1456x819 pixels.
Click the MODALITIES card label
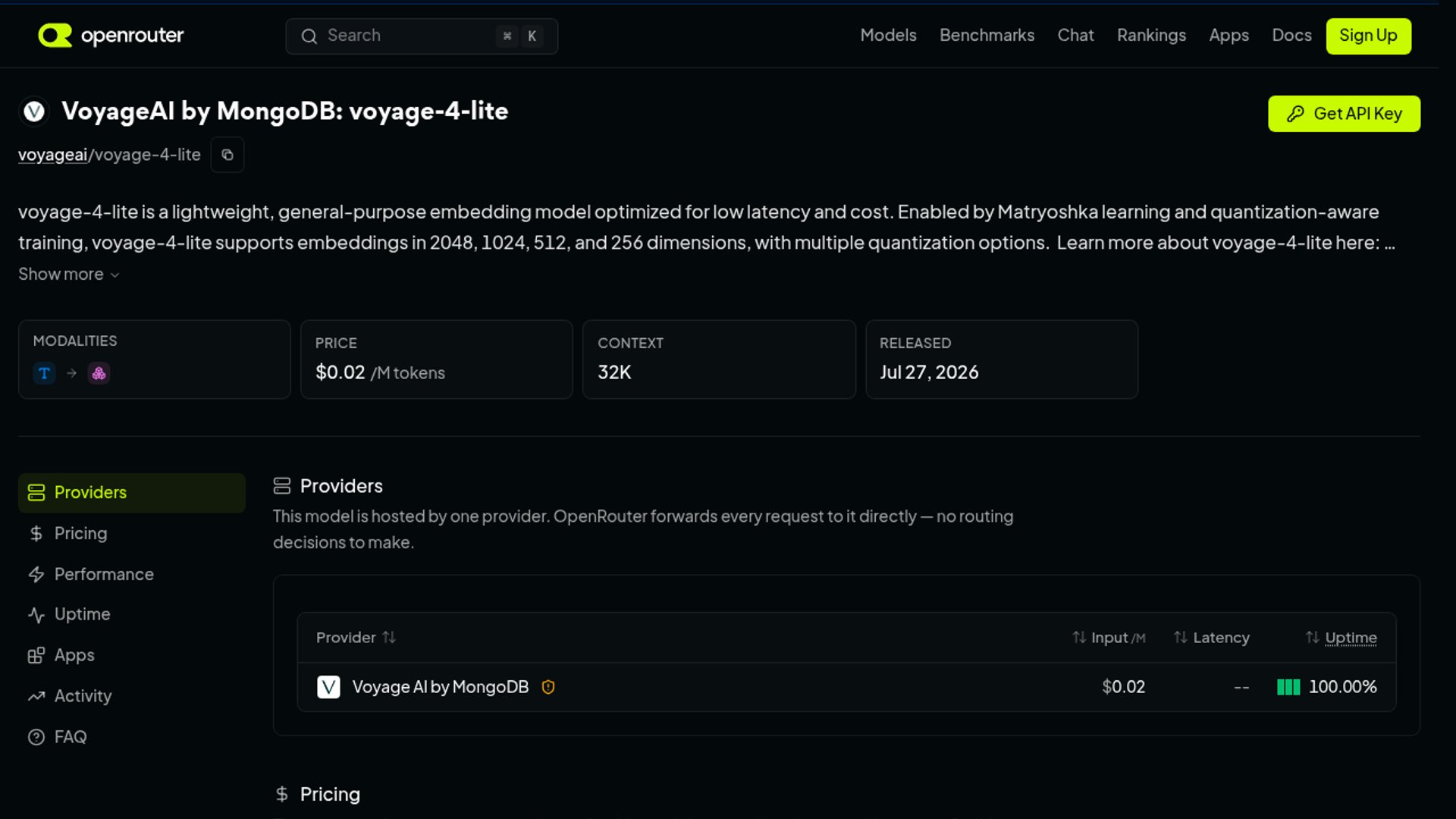[x=75, y=341]
